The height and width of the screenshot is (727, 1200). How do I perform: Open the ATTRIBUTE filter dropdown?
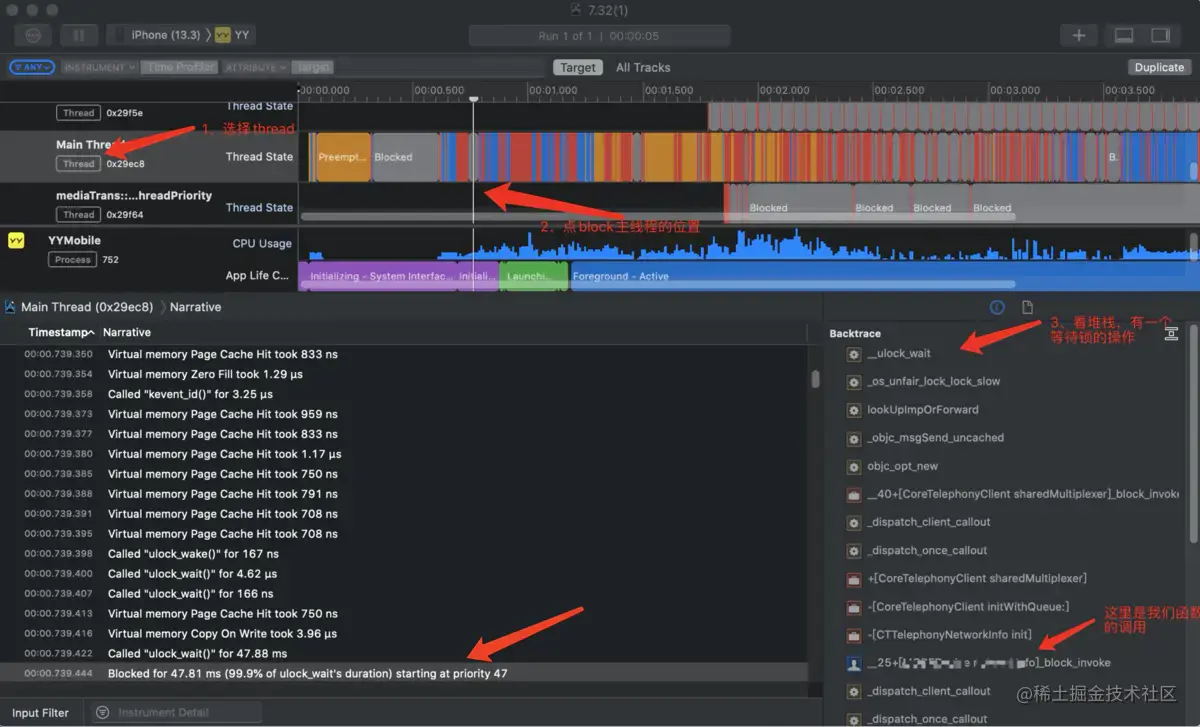click(x=256, y=67)
